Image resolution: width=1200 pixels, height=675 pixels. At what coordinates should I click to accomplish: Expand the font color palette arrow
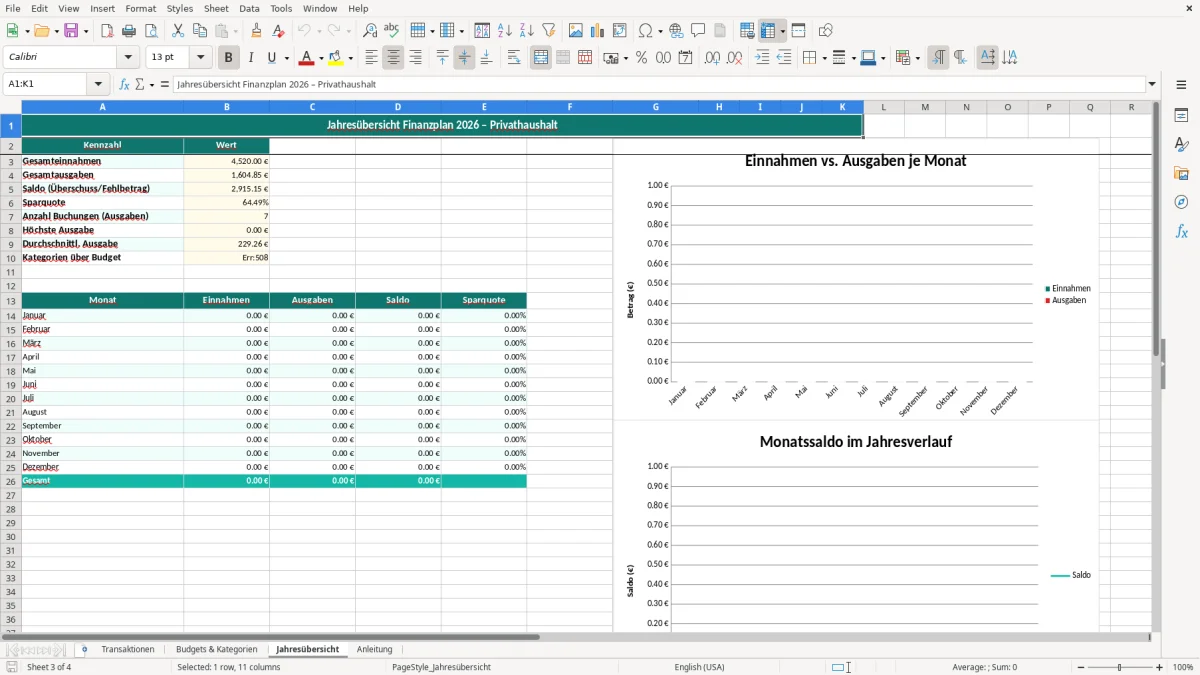pos(321,58)
